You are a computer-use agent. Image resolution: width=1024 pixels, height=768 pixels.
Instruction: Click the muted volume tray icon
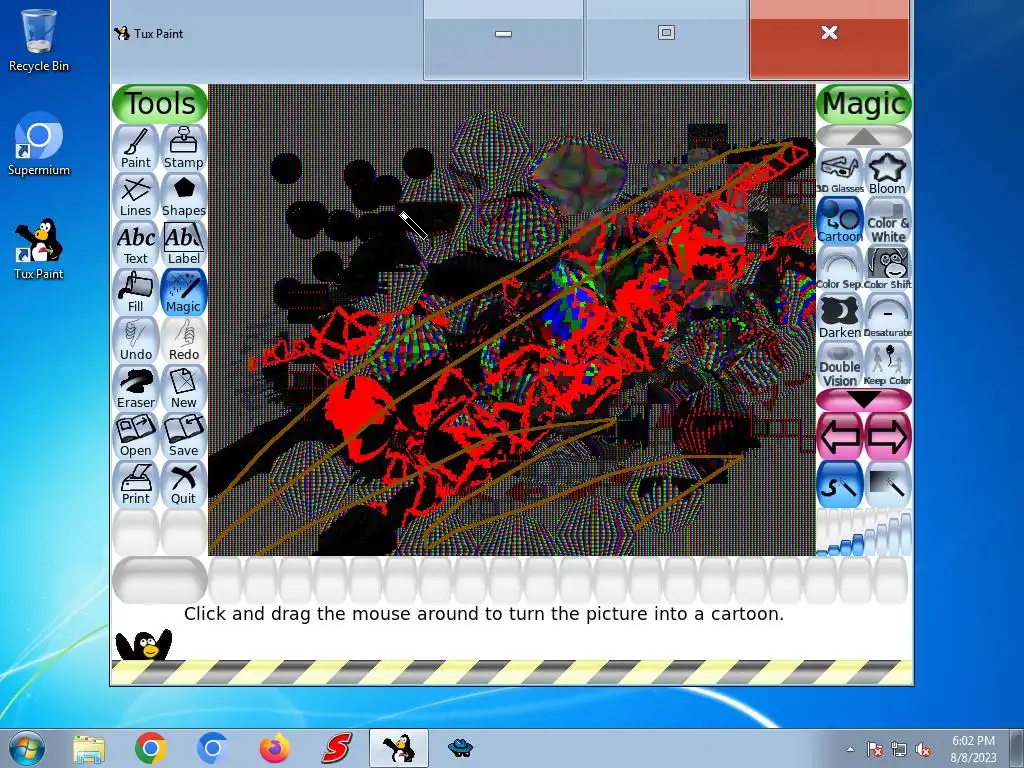coord(923,749)
